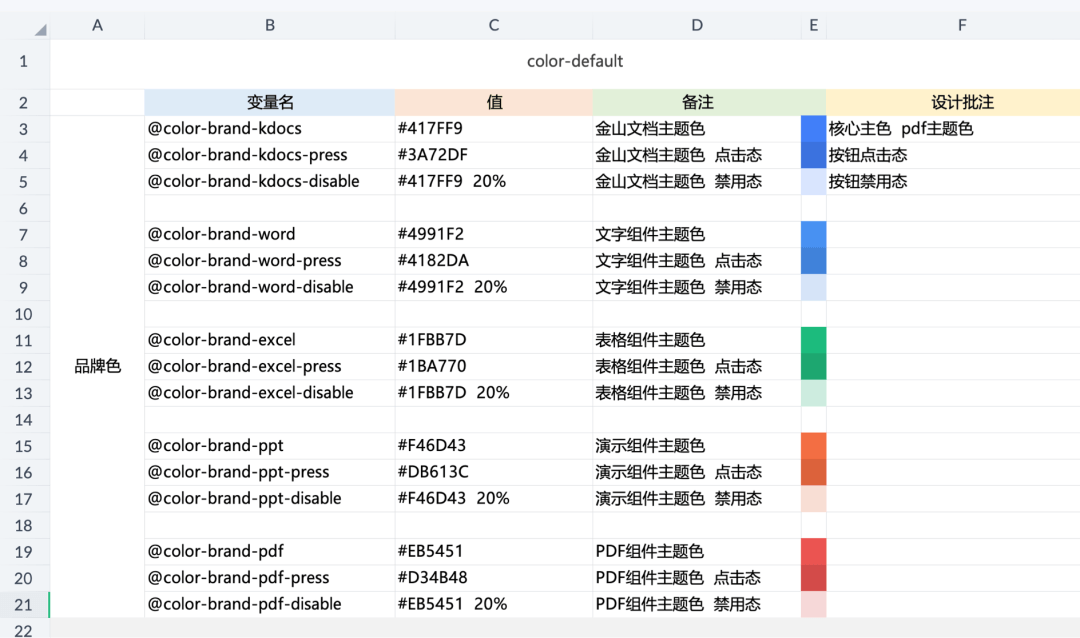Select the 品牌色 merged cell
Screen dimensions: 1080x638
pyautogui.click(x=97, y=367)
